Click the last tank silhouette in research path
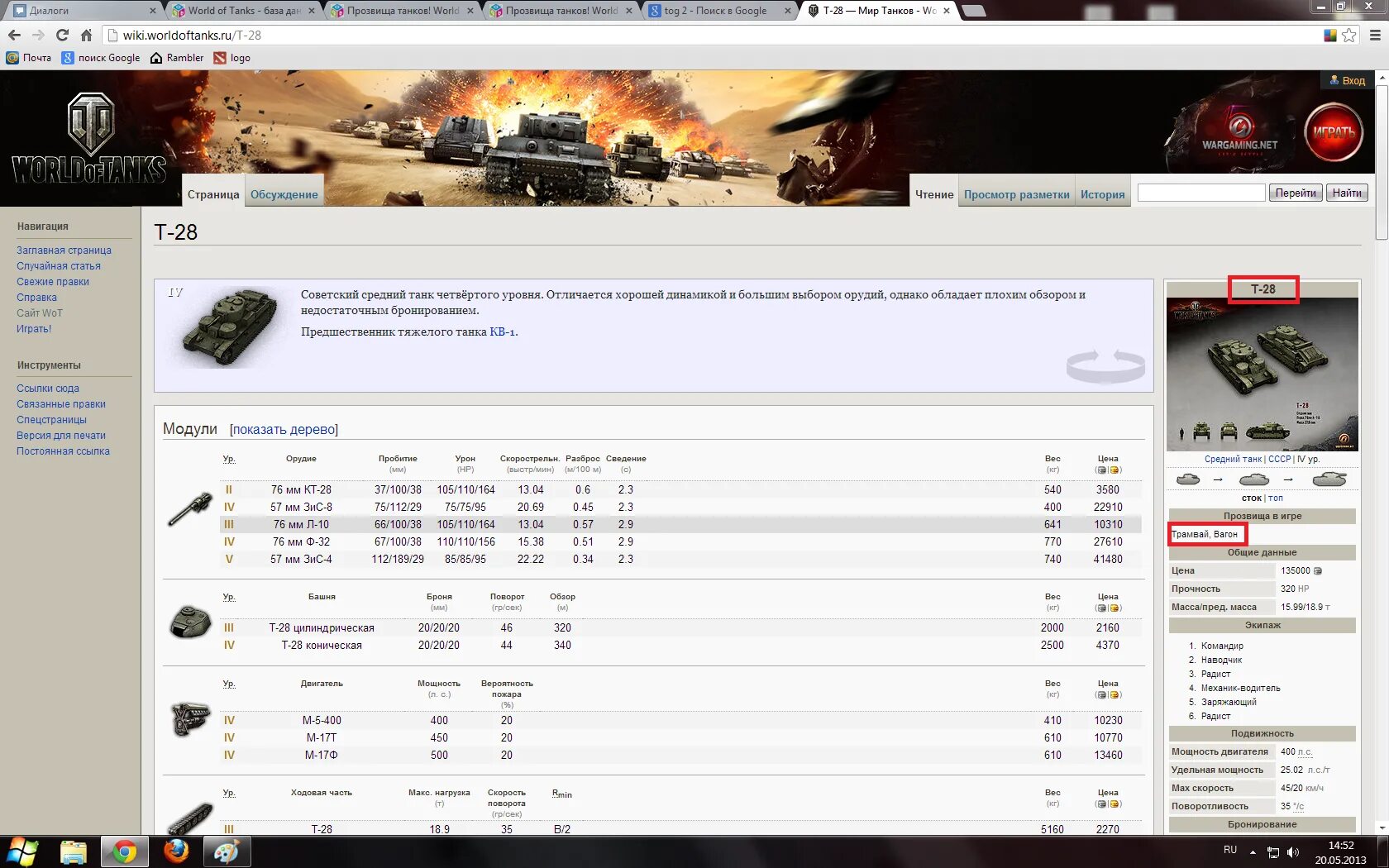 pyautogui.click(x=1329, y=479)
